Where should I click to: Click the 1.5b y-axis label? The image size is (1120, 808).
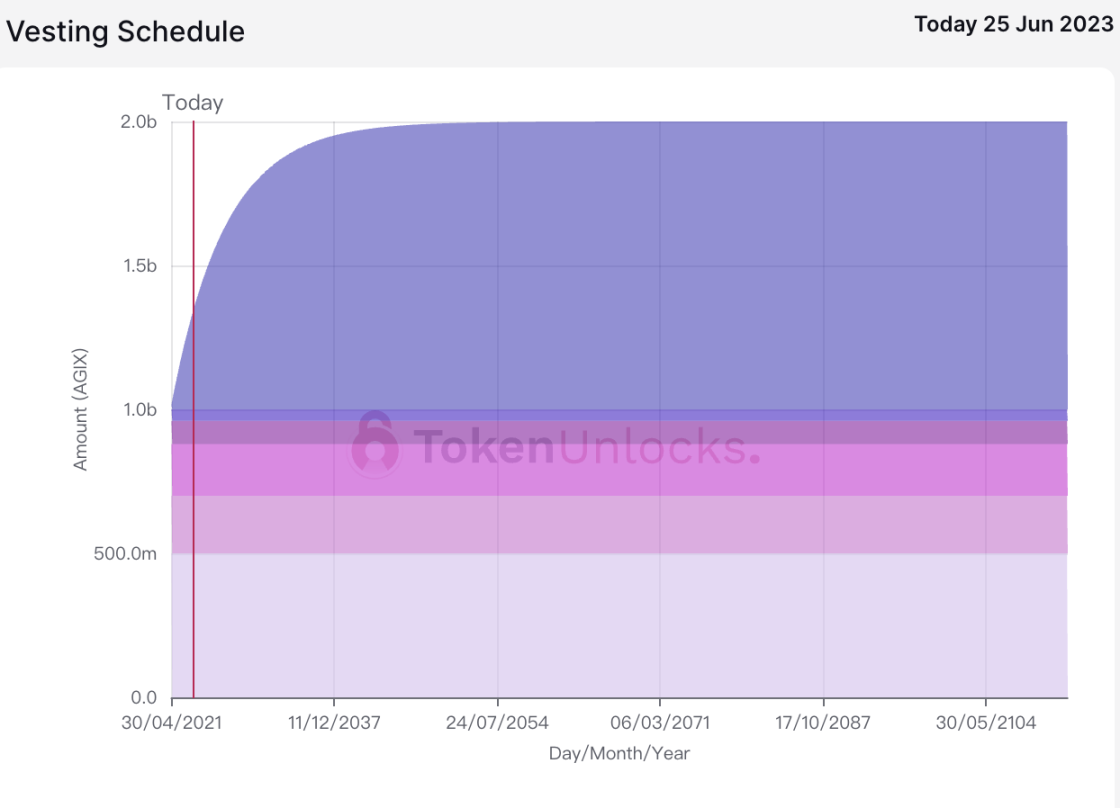(140, 266)
